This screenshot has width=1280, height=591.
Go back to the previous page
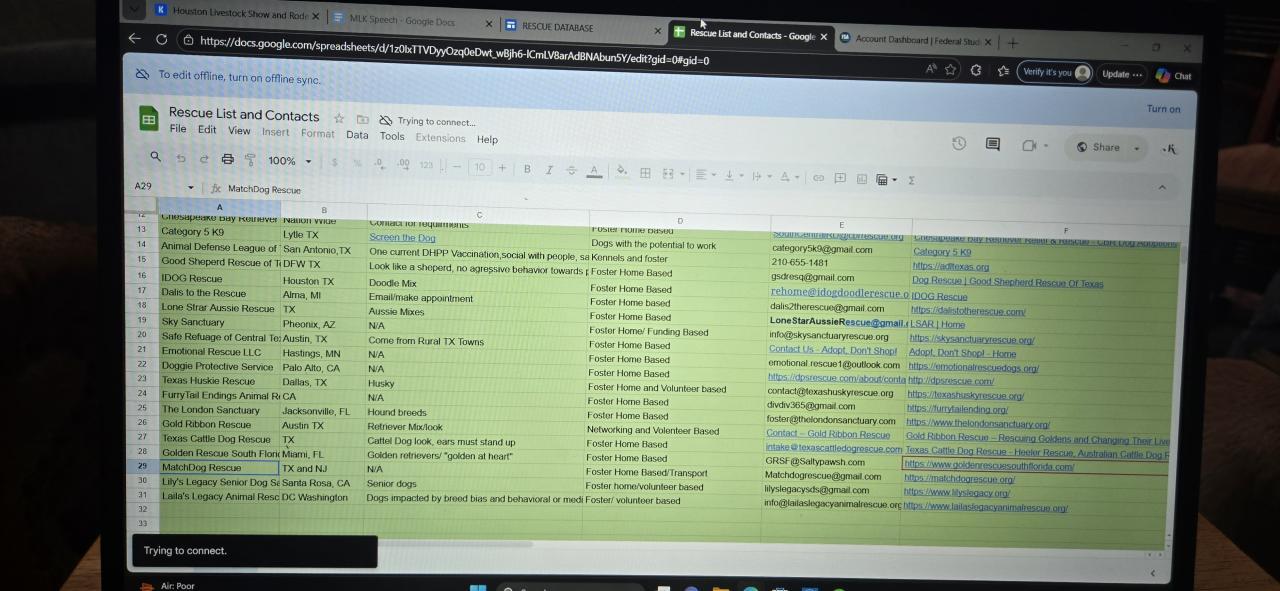pyautogui.click(x=134, y=38)
